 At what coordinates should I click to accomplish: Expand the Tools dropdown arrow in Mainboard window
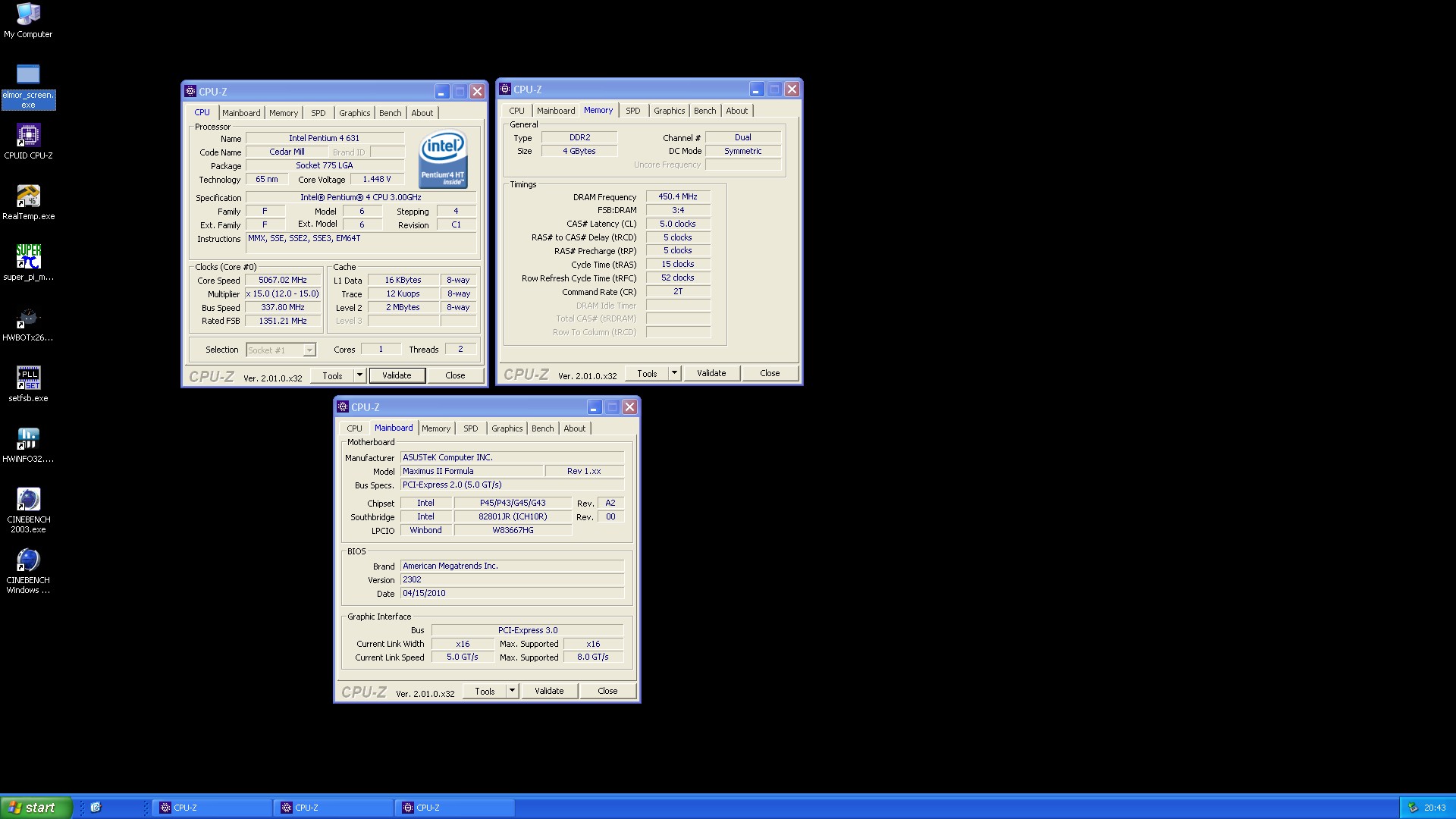[x=512, y=691]
